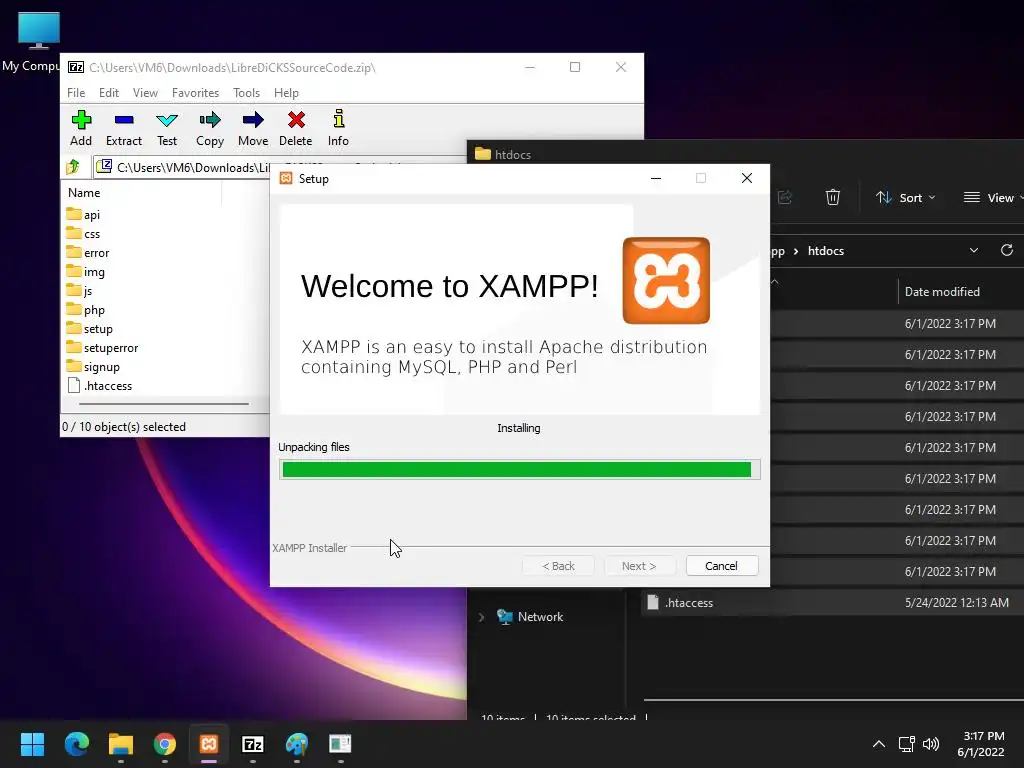
Task: Click the last taskbar icon with teal window
Action: [x=340, y=744]
